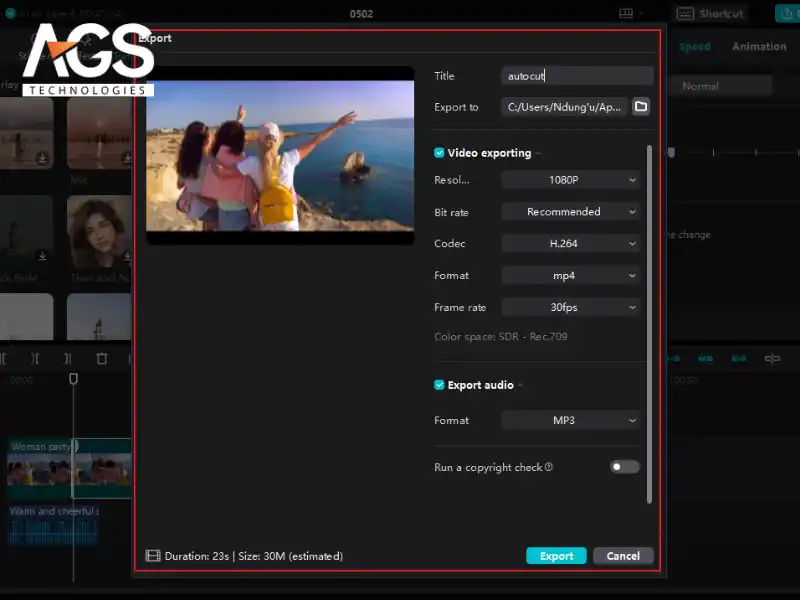Click the export dialog vertical scrollbar

click(650, 320)
